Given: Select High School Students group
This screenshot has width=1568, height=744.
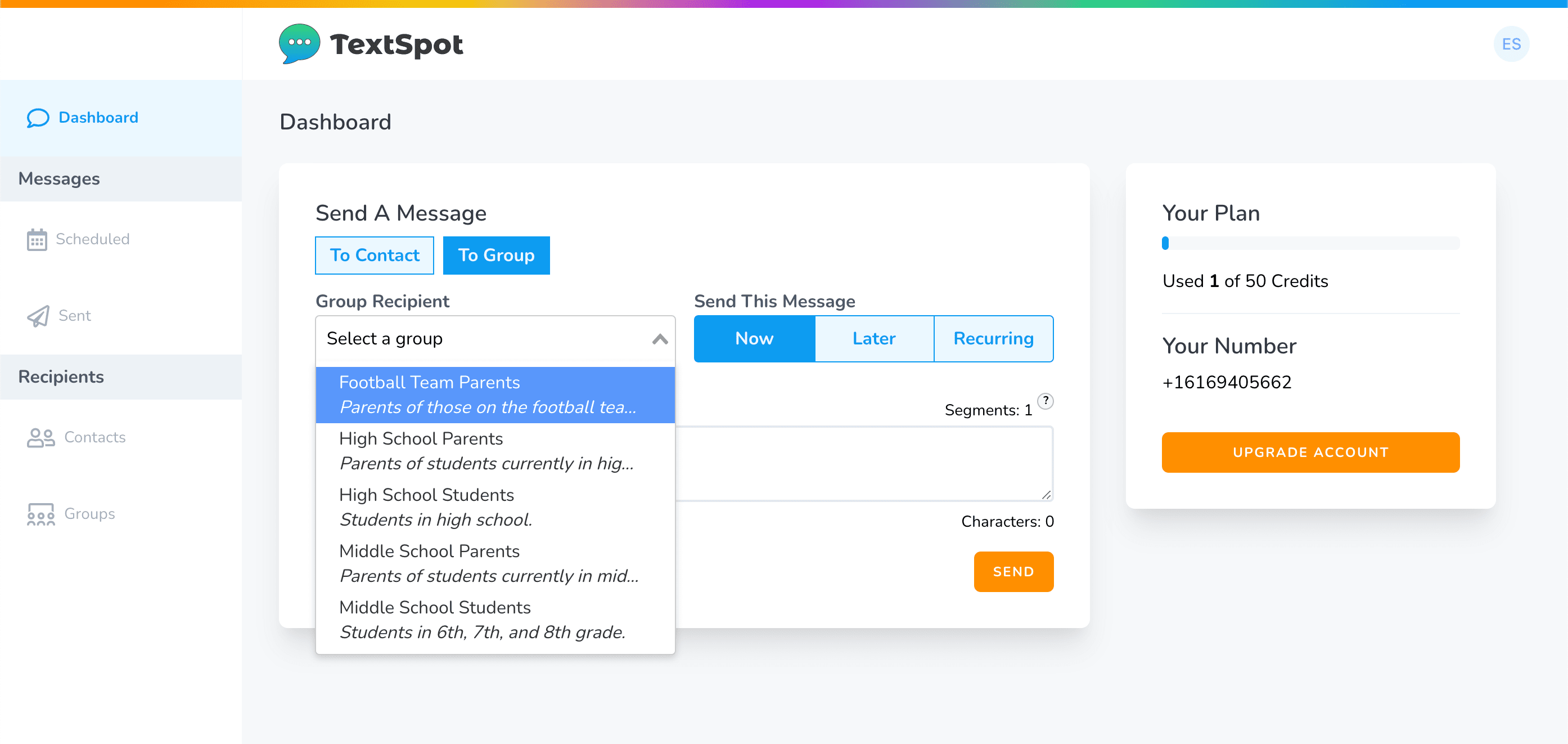Looking at the screenshot, I should (x=495, y=507).
